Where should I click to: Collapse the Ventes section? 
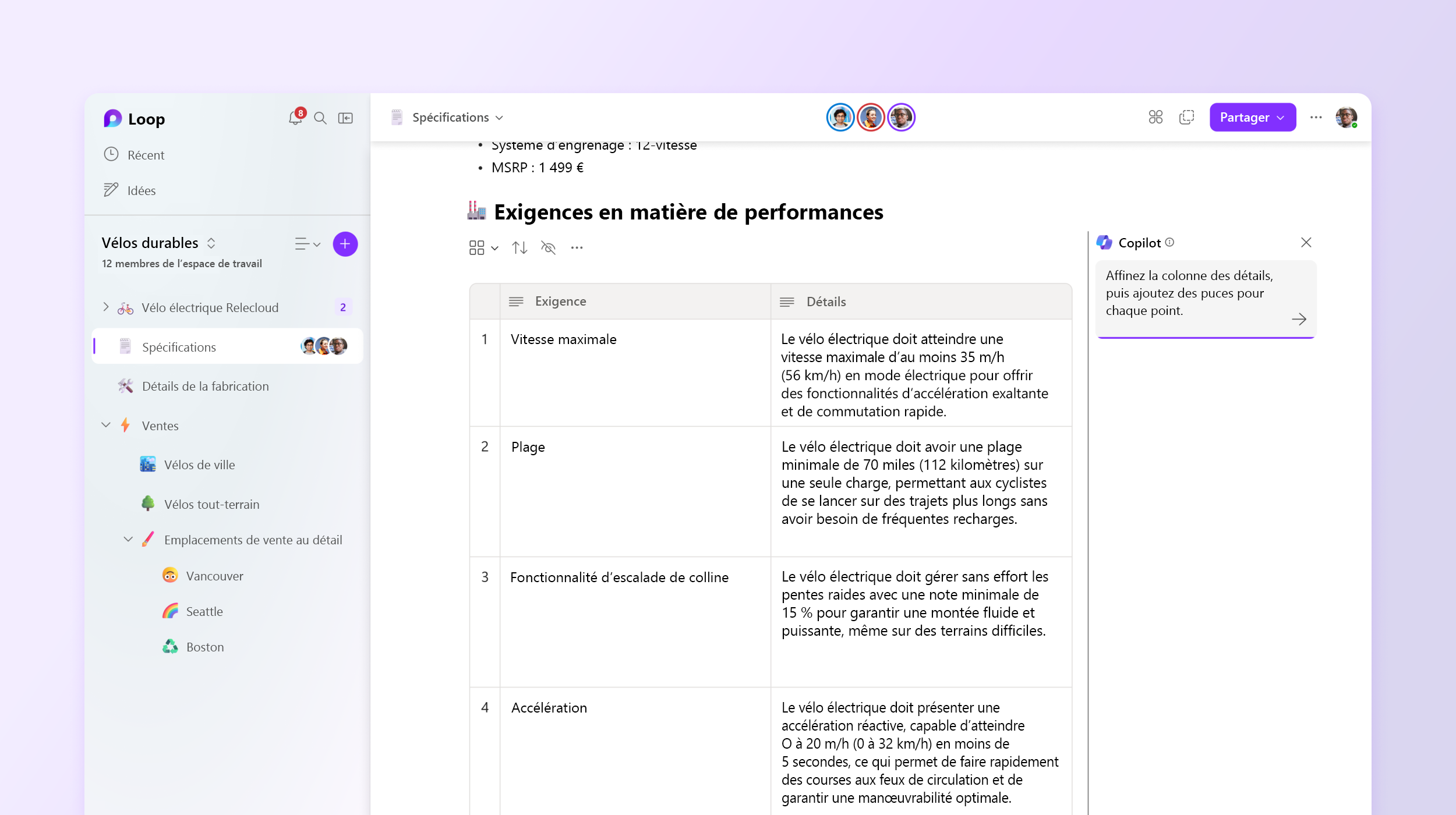106,425
